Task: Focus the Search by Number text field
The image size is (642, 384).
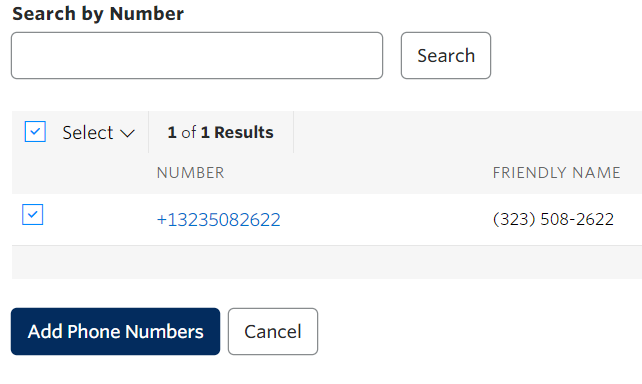Action: coord(197,56)
